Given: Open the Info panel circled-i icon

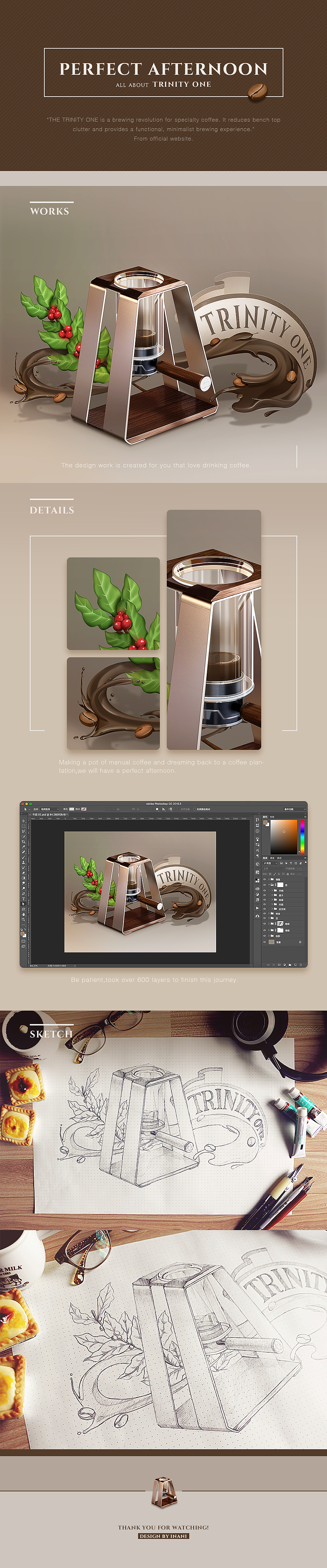Looking at the screenshot, I should coord(258,831).
